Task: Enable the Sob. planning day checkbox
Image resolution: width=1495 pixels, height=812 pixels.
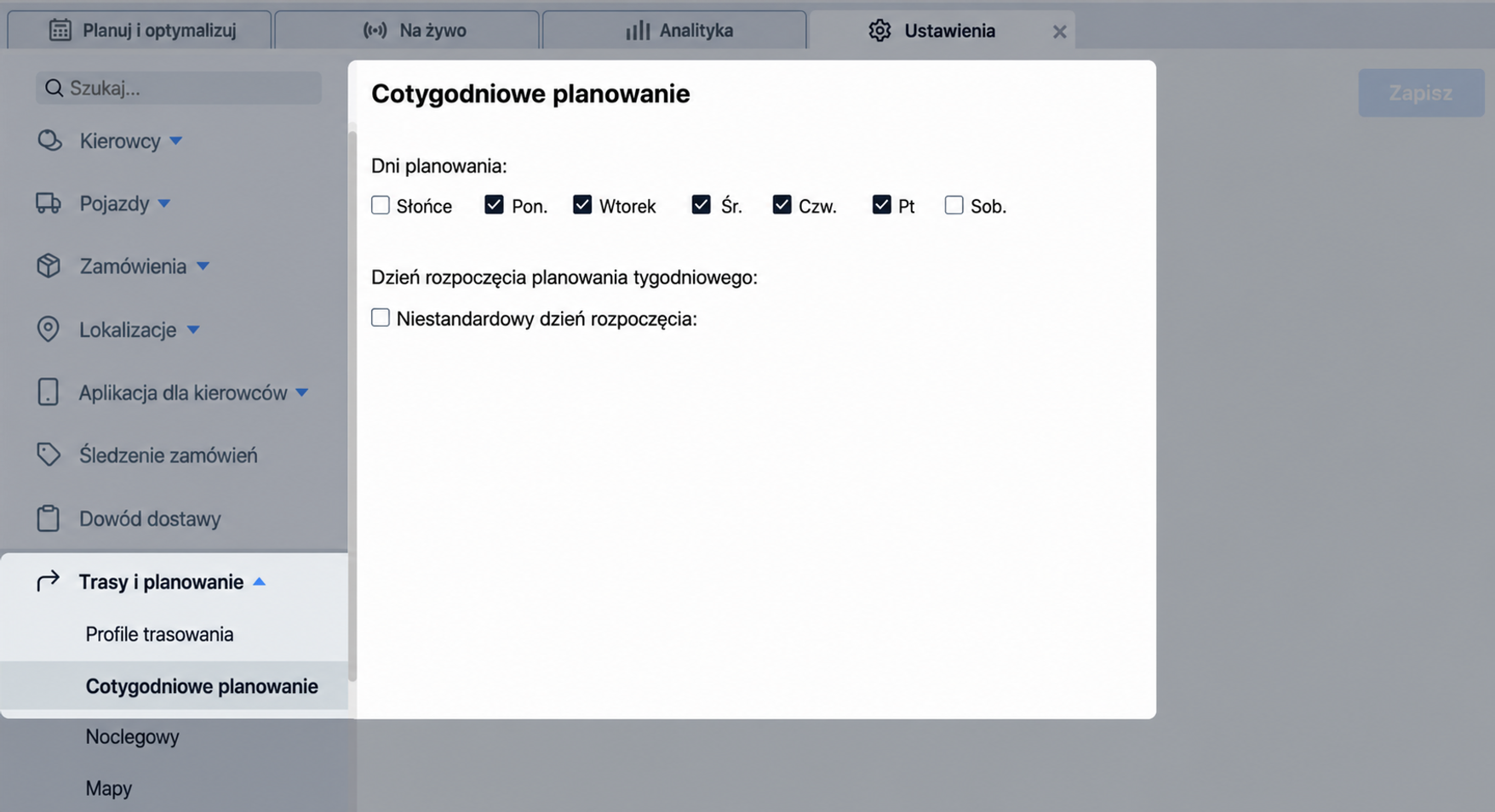Action: click(954, 205)
